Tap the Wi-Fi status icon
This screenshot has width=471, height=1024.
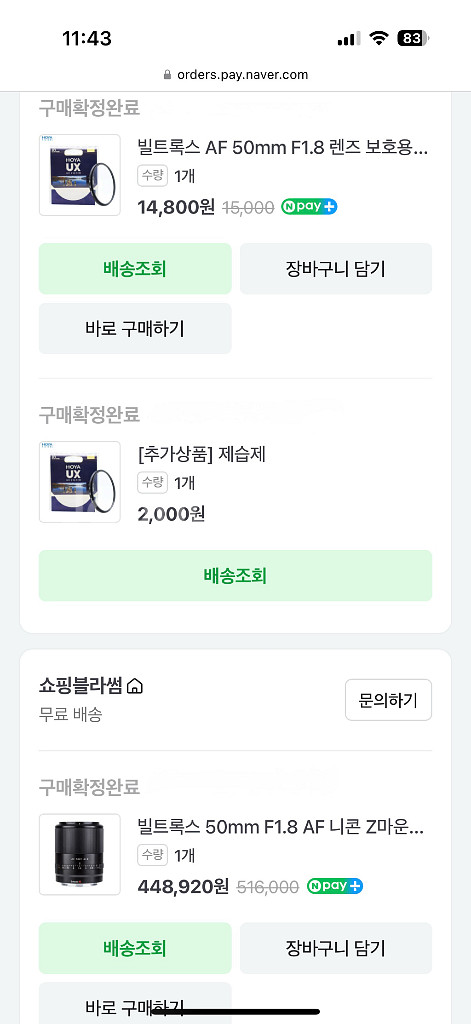[x=378, y=39]
